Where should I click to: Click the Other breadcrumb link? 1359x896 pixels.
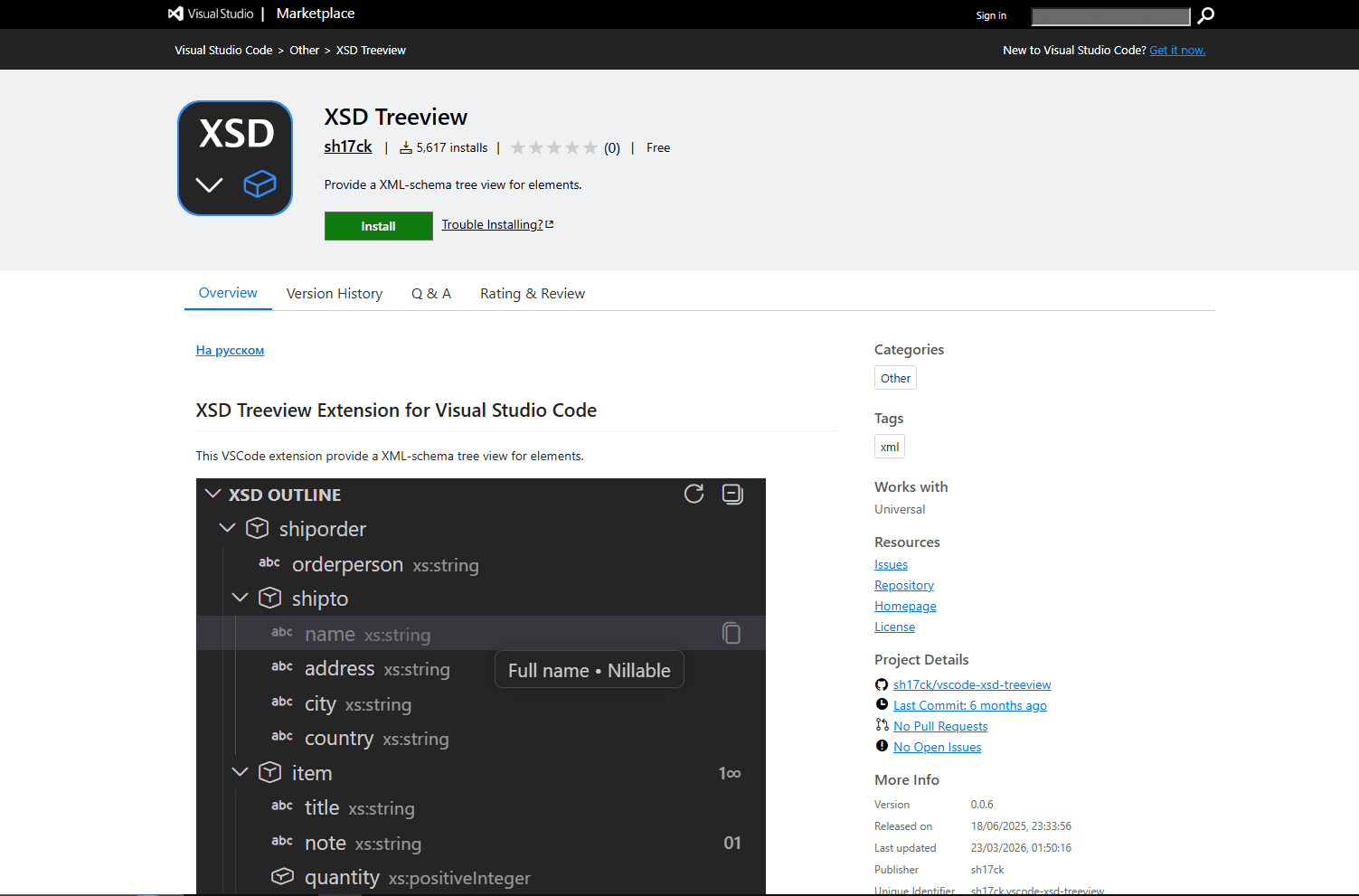[304, 51]
